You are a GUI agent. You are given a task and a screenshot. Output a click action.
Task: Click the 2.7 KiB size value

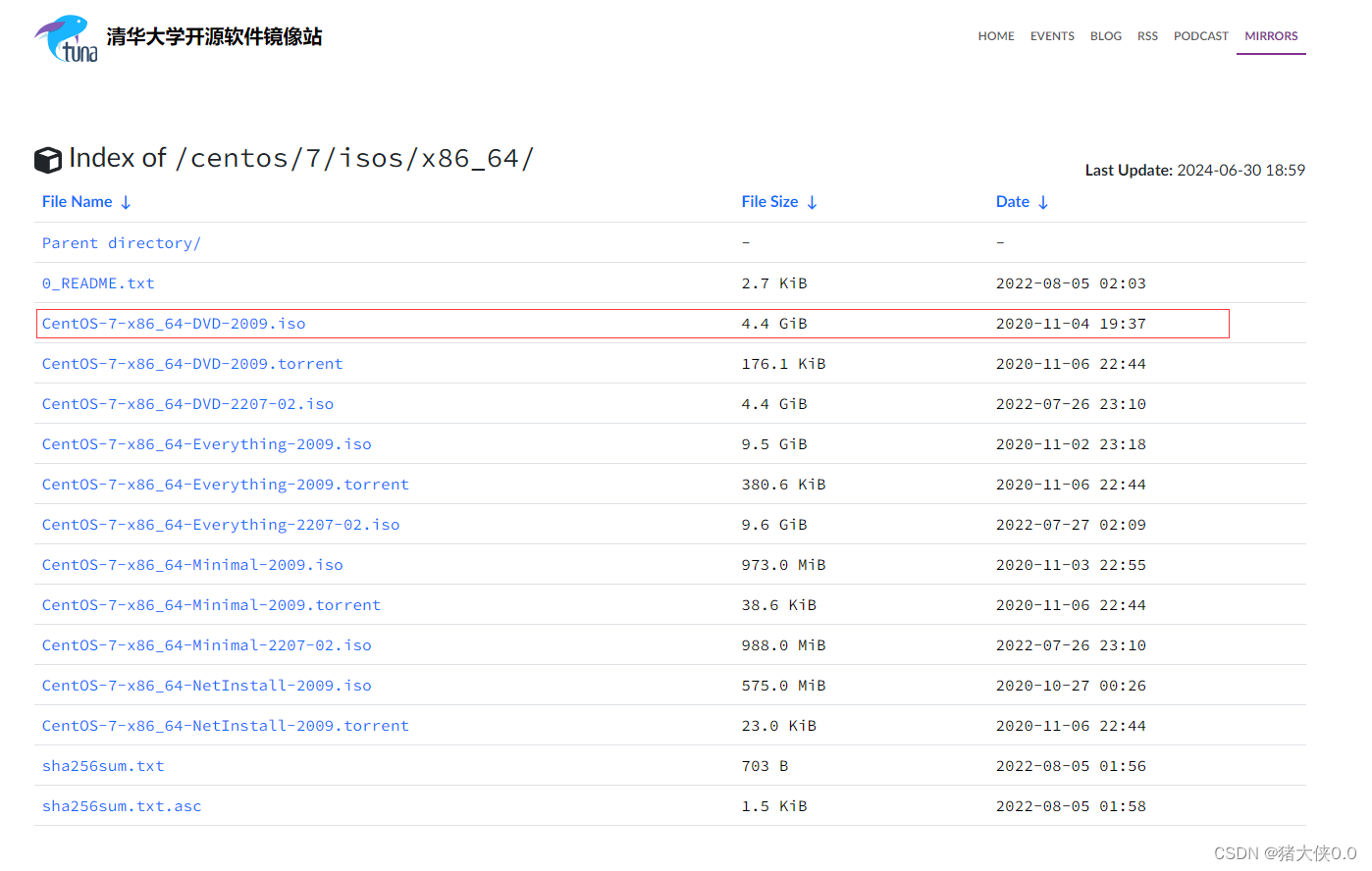(x=774, y=283)
